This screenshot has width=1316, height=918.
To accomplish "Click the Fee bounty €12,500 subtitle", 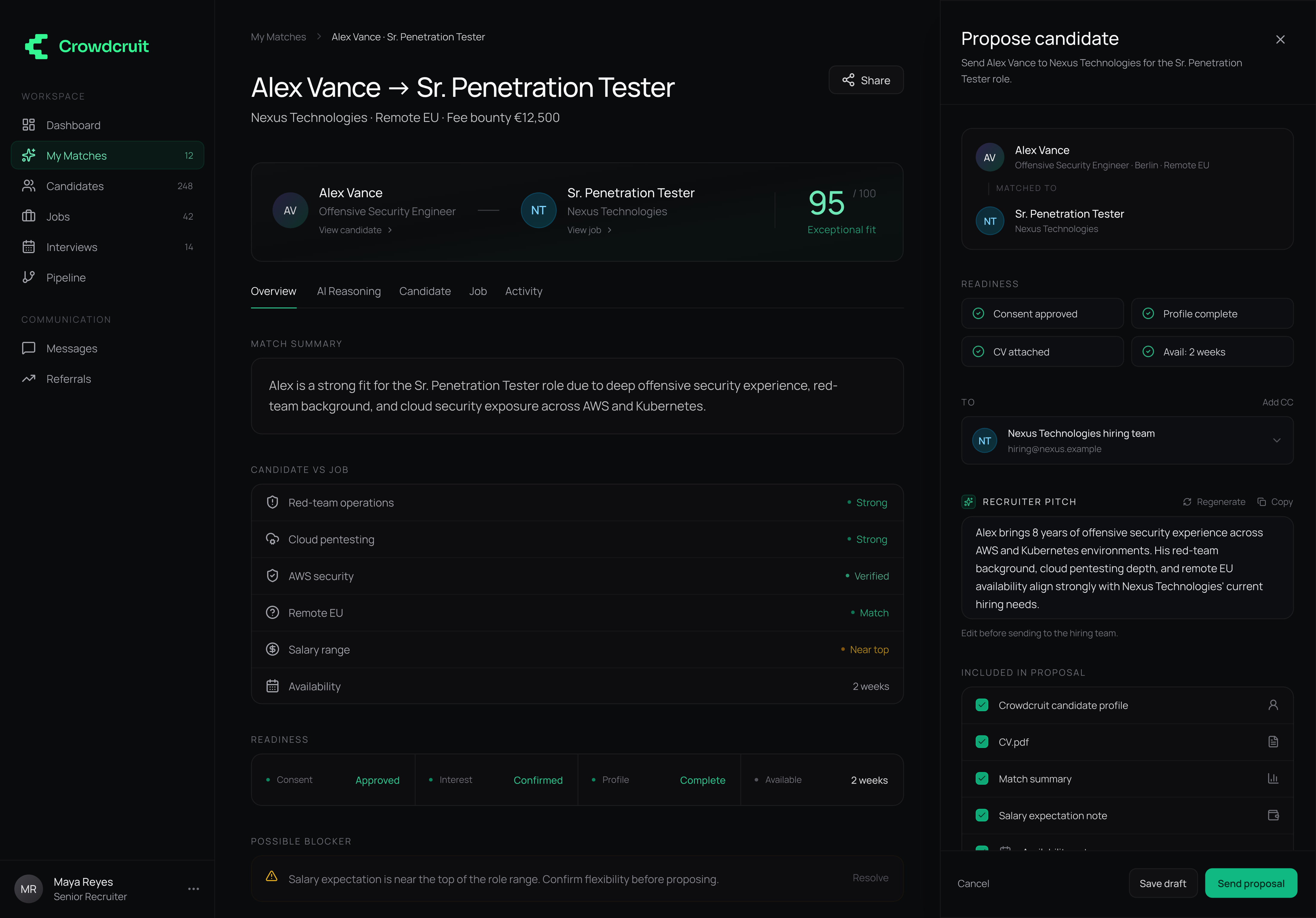I will (x=503, y=117).
